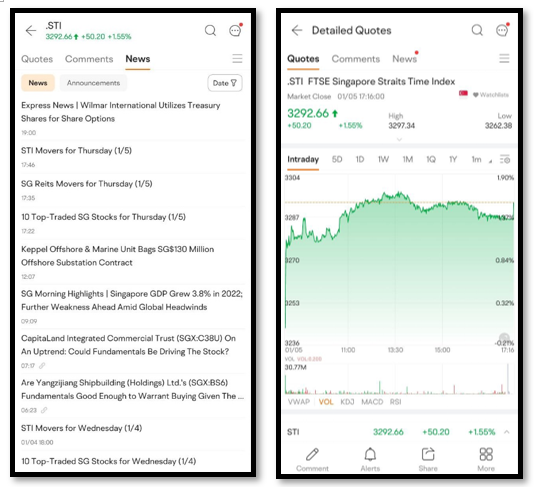Select the News filter pill
The width and height of the screenshot is (537, 487).
click(38, 83)
